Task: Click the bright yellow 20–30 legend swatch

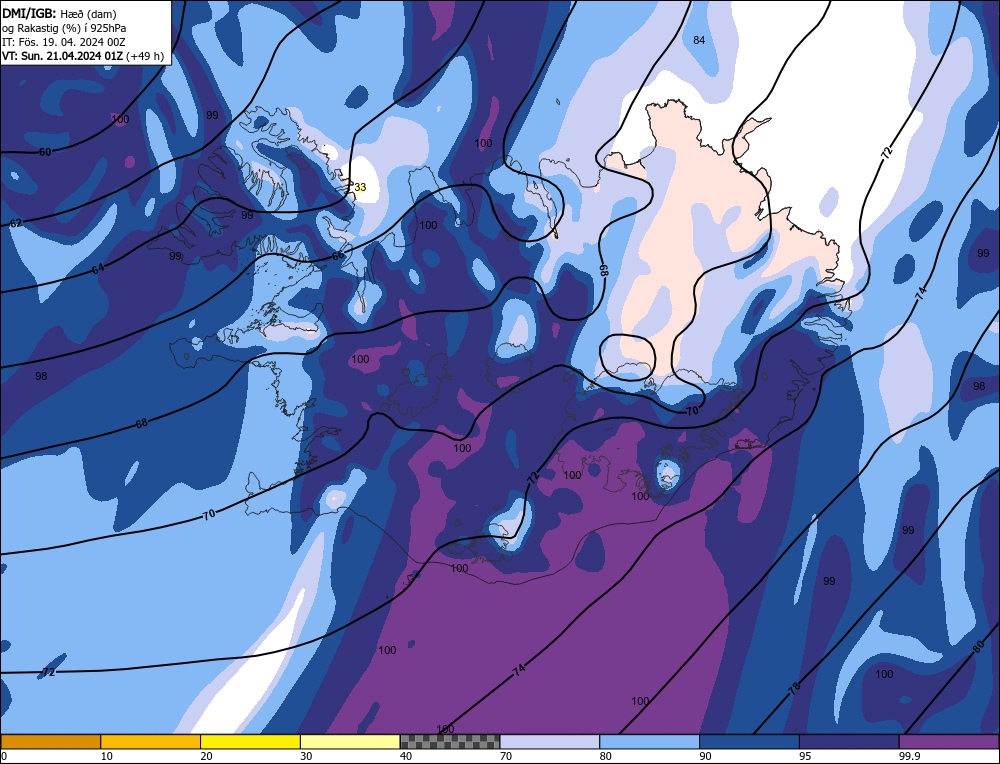Action: click(x=250, y=741)
